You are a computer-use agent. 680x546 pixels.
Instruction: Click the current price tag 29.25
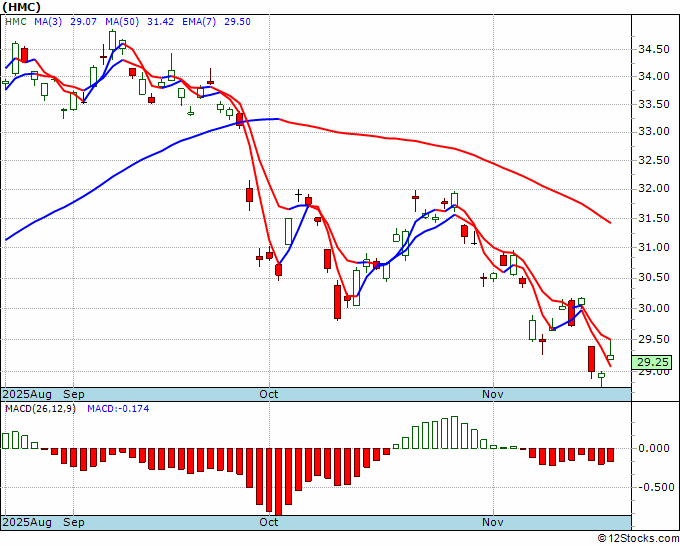click(651, 362)
